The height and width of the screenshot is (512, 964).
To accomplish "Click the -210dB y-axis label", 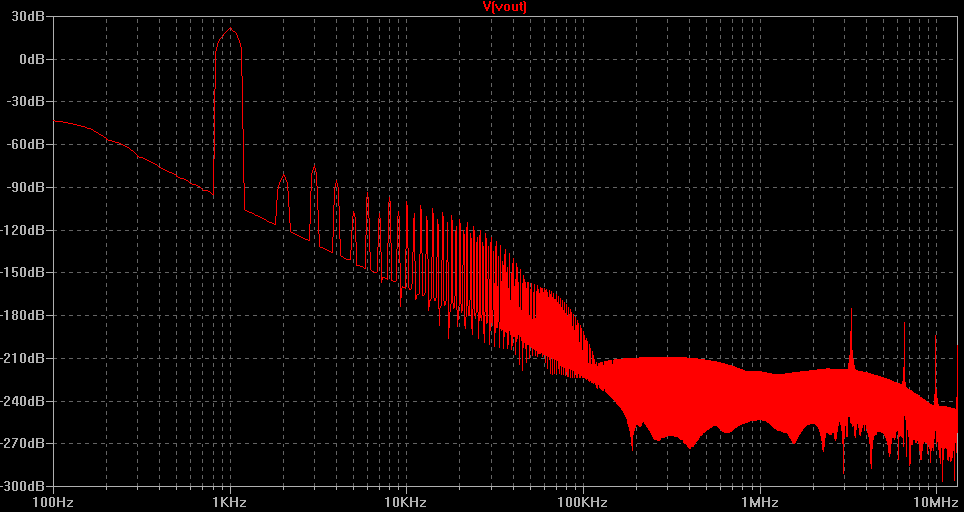I will click(x=22, y=358).
